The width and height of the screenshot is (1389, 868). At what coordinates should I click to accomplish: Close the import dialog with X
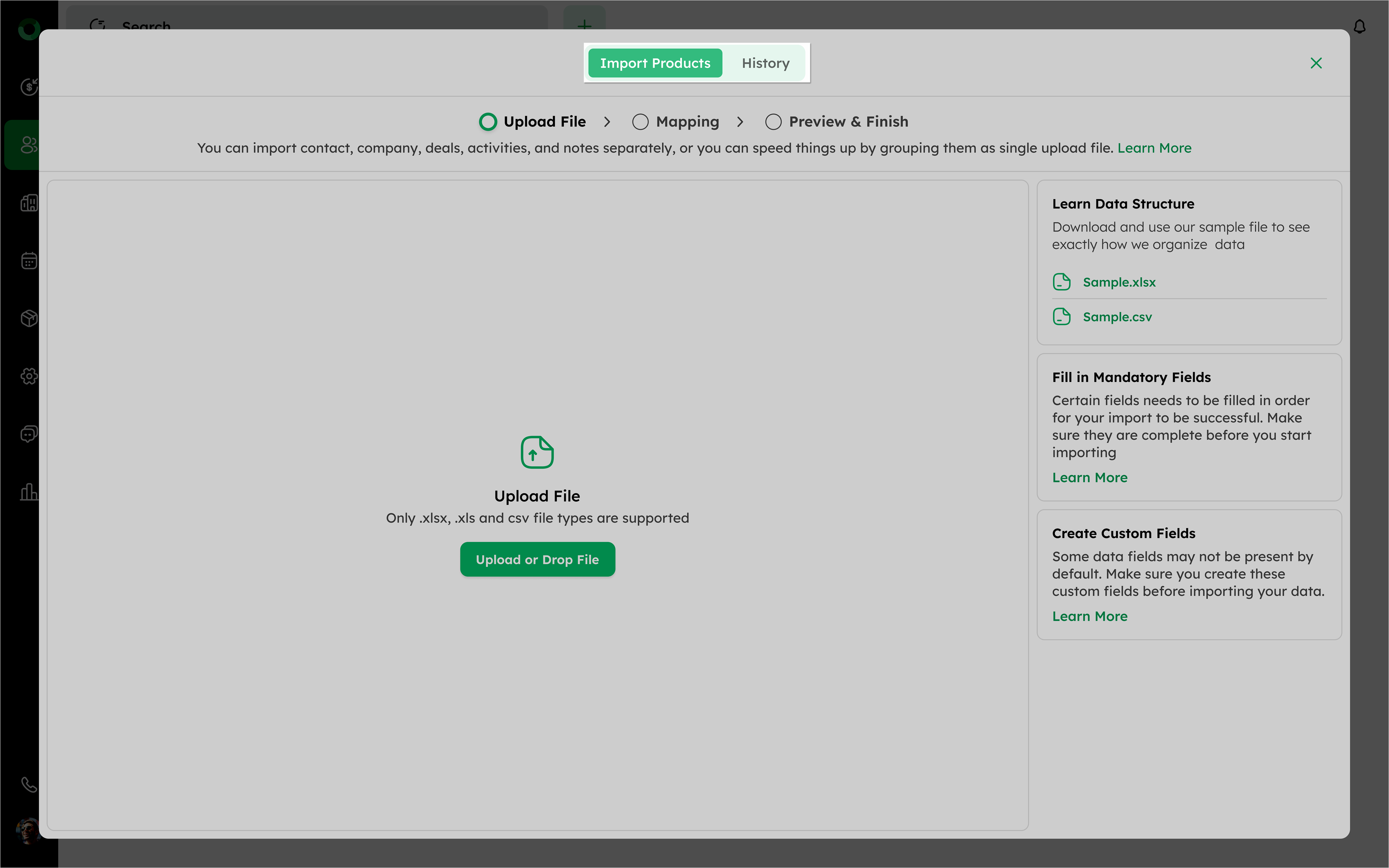(1315, 63)
